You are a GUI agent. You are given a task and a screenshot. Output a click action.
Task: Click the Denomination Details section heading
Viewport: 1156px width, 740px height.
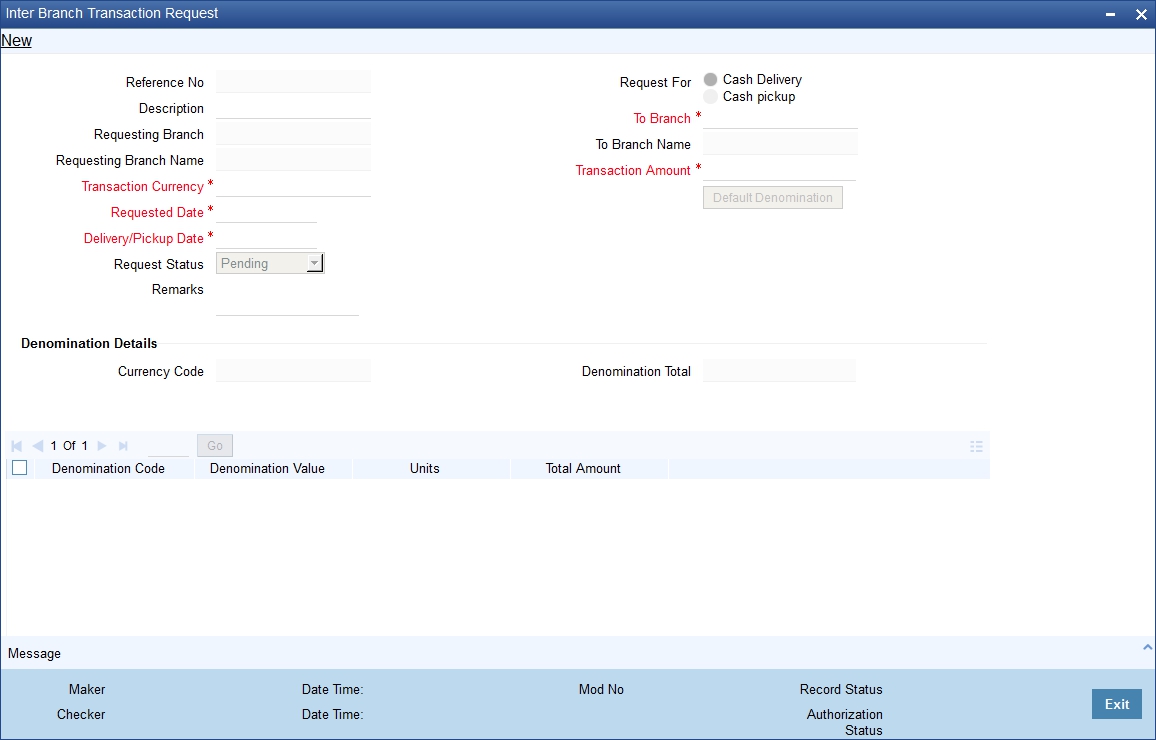(89, 343)
